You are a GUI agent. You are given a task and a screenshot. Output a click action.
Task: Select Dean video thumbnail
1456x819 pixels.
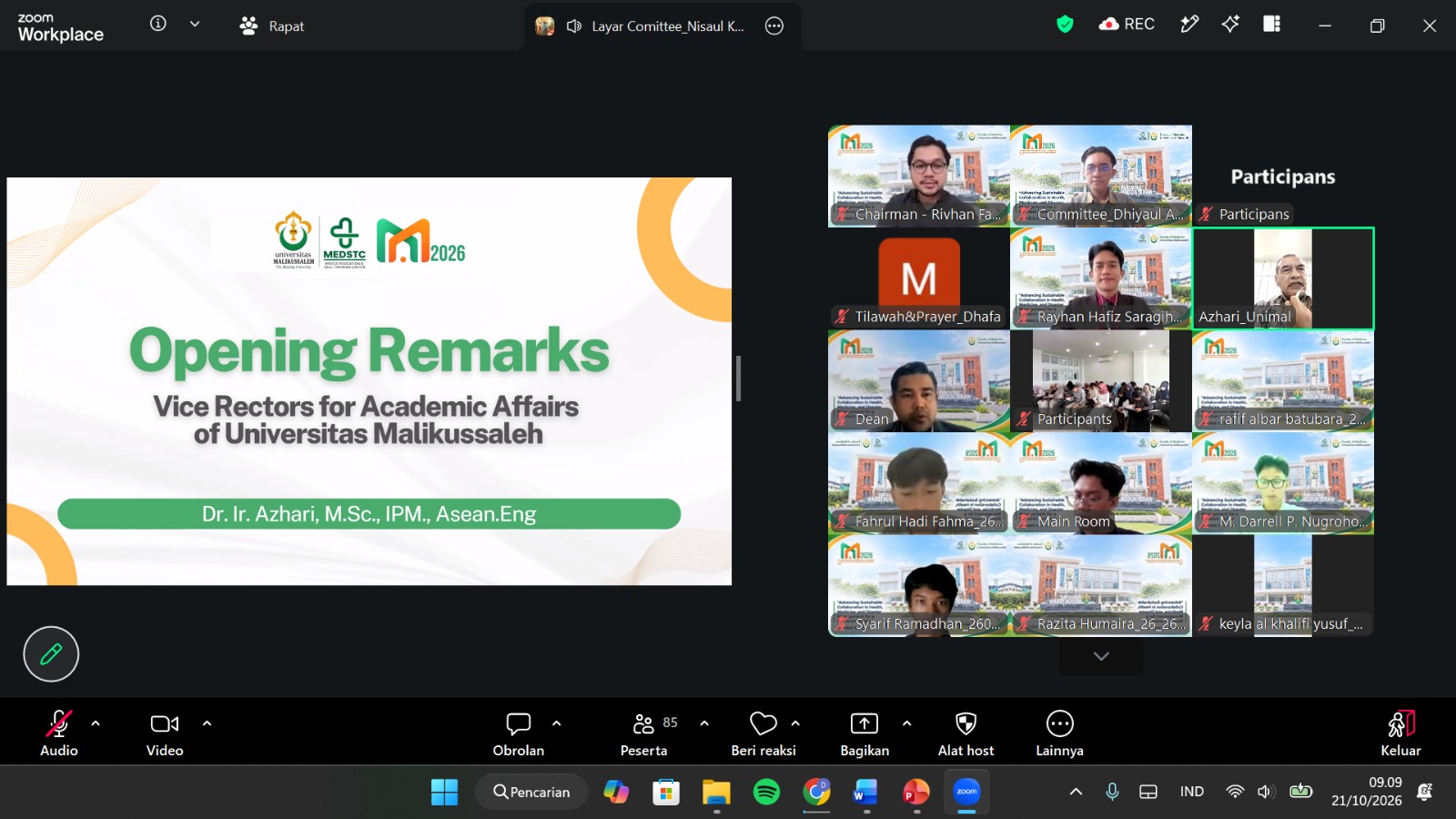coord(919,380)
